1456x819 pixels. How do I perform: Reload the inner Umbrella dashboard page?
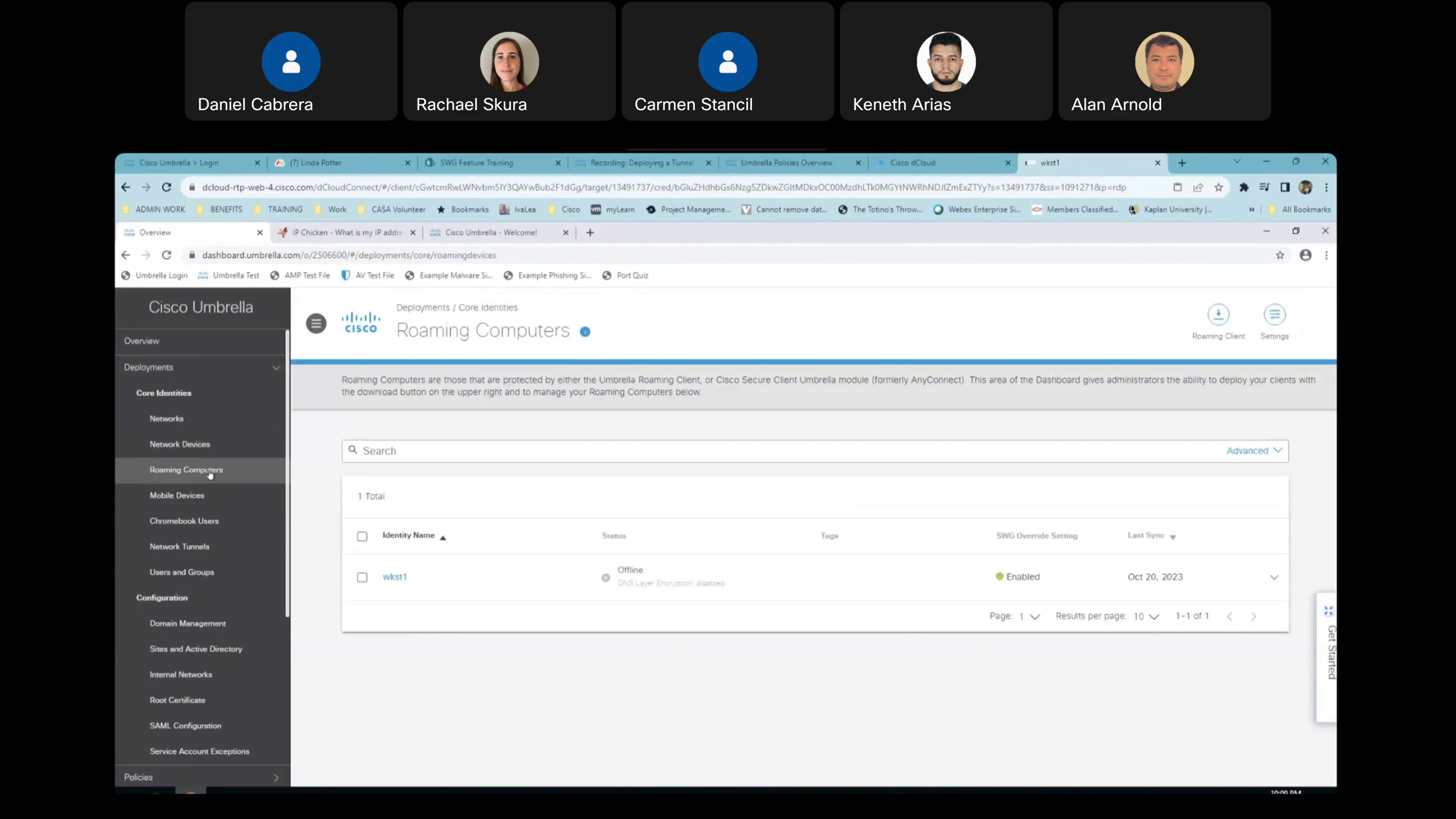pyautogui.click(x=166, y=255)
